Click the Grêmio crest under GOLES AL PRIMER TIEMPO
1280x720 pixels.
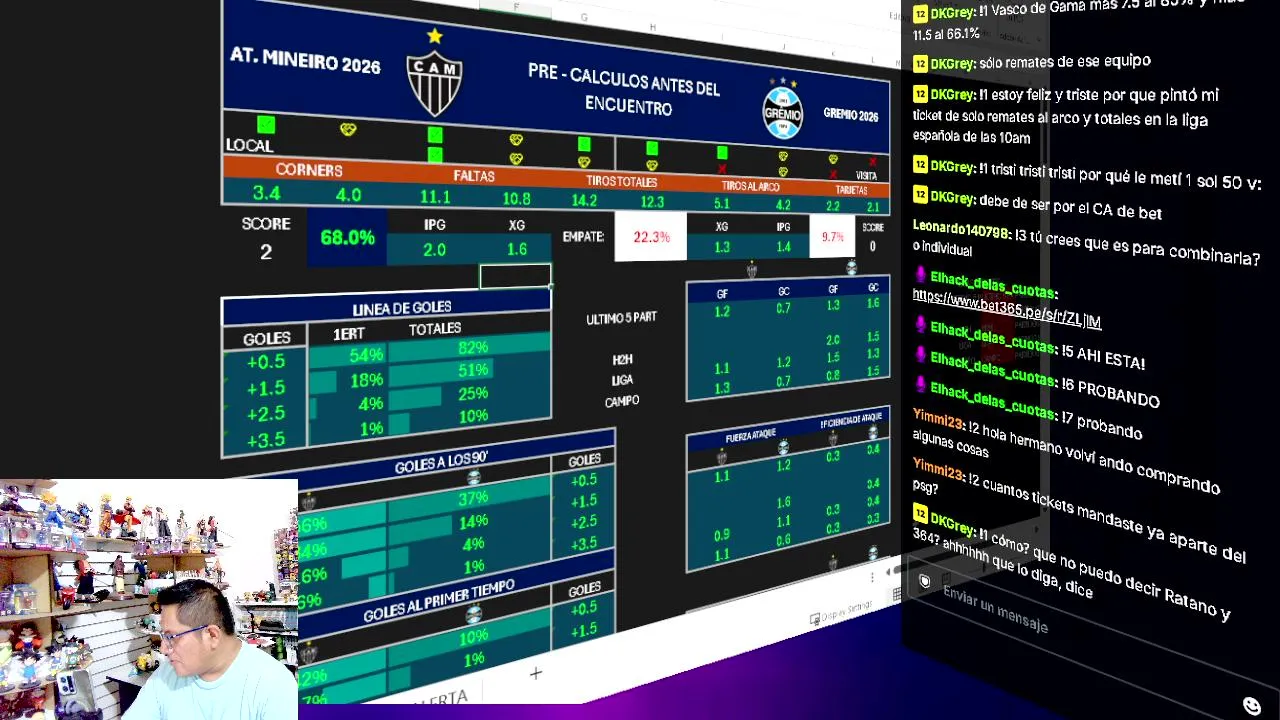(474, 612)
